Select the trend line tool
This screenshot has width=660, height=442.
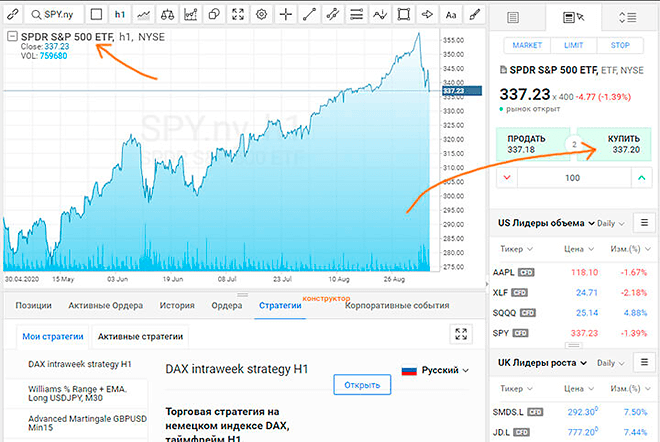pyautogui.click(x=309, y=15)
